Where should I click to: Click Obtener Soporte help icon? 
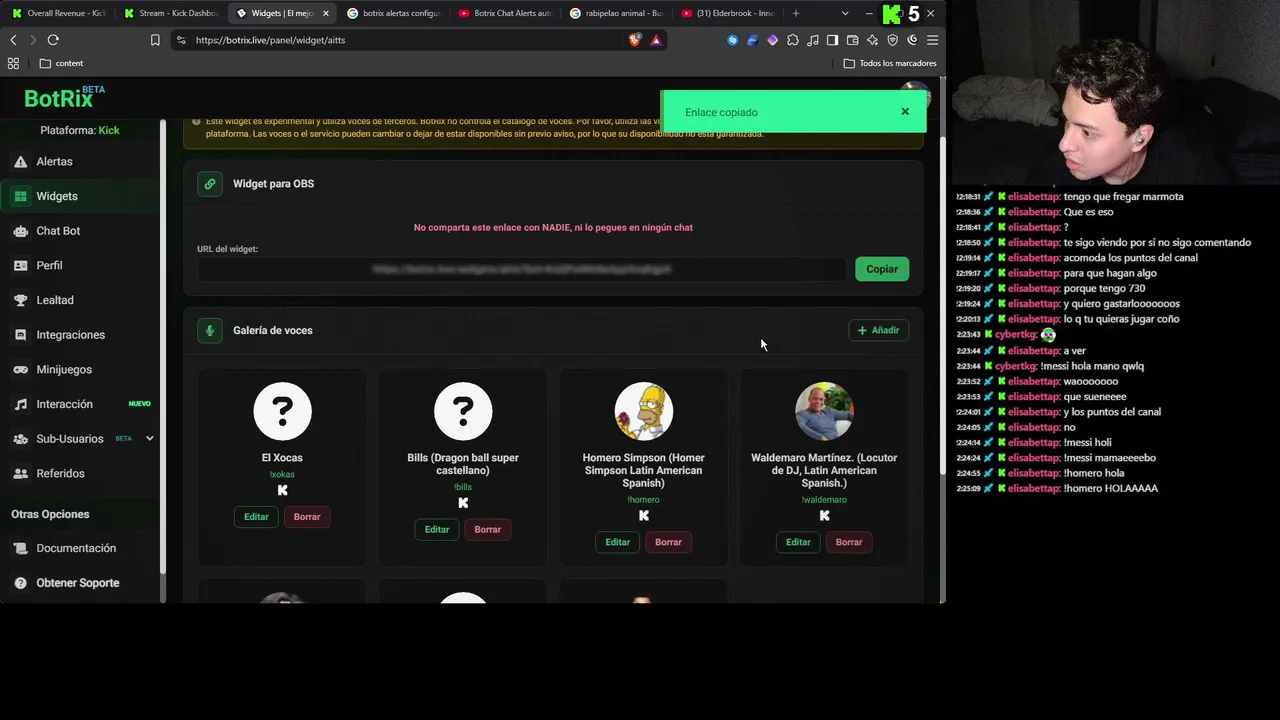[x=20, y=583]
